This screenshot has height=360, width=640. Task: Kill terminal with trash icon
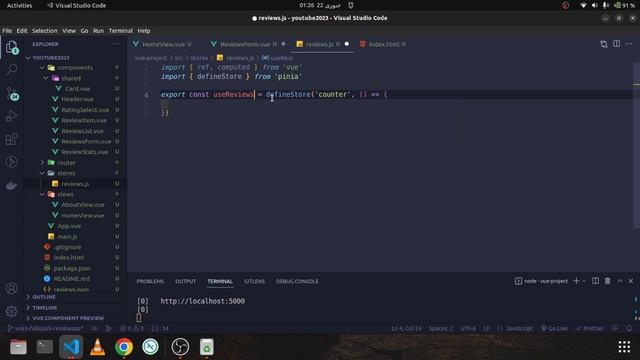[x=607, y=281]
